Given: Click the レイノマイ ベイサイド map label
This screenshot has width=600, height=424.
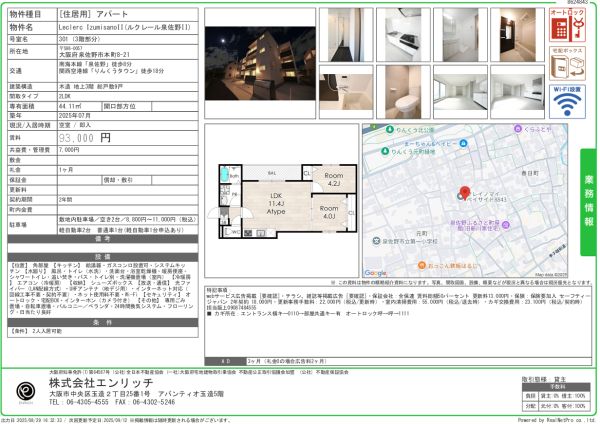Looking at the screenshot, I should [489, 197].
